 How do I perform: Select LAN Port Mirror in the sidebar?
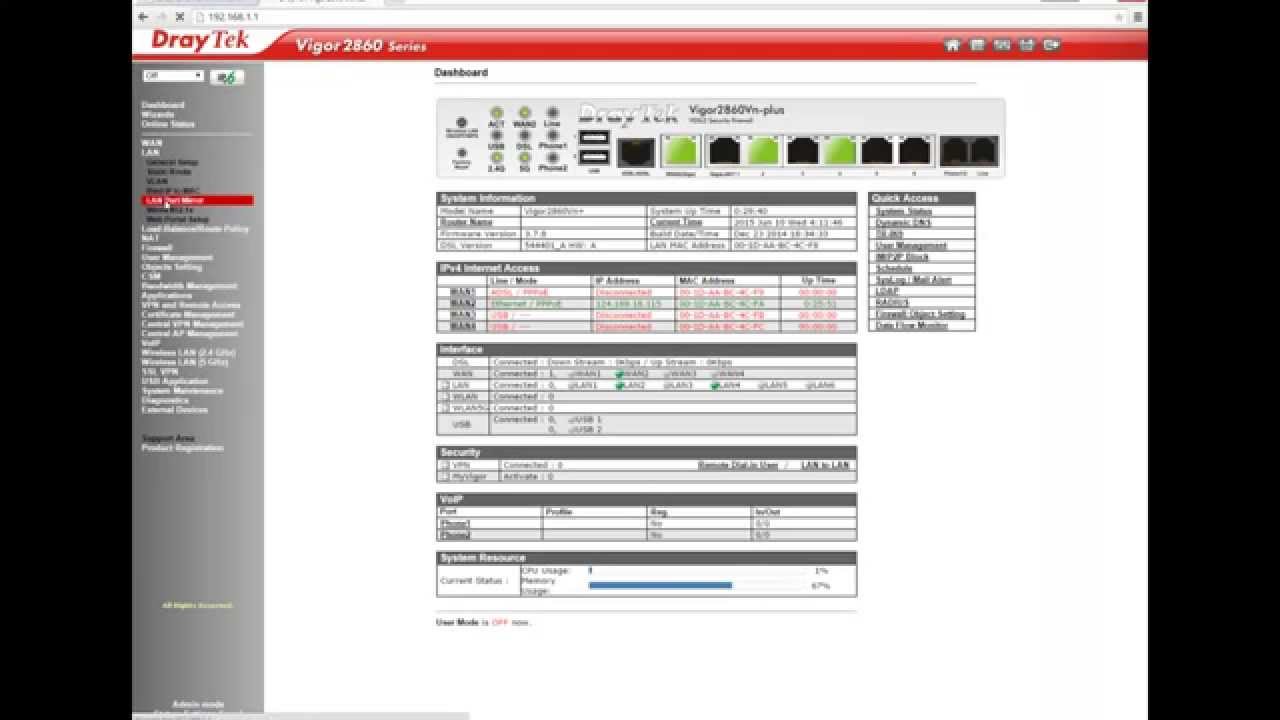[x=197, y=200]
